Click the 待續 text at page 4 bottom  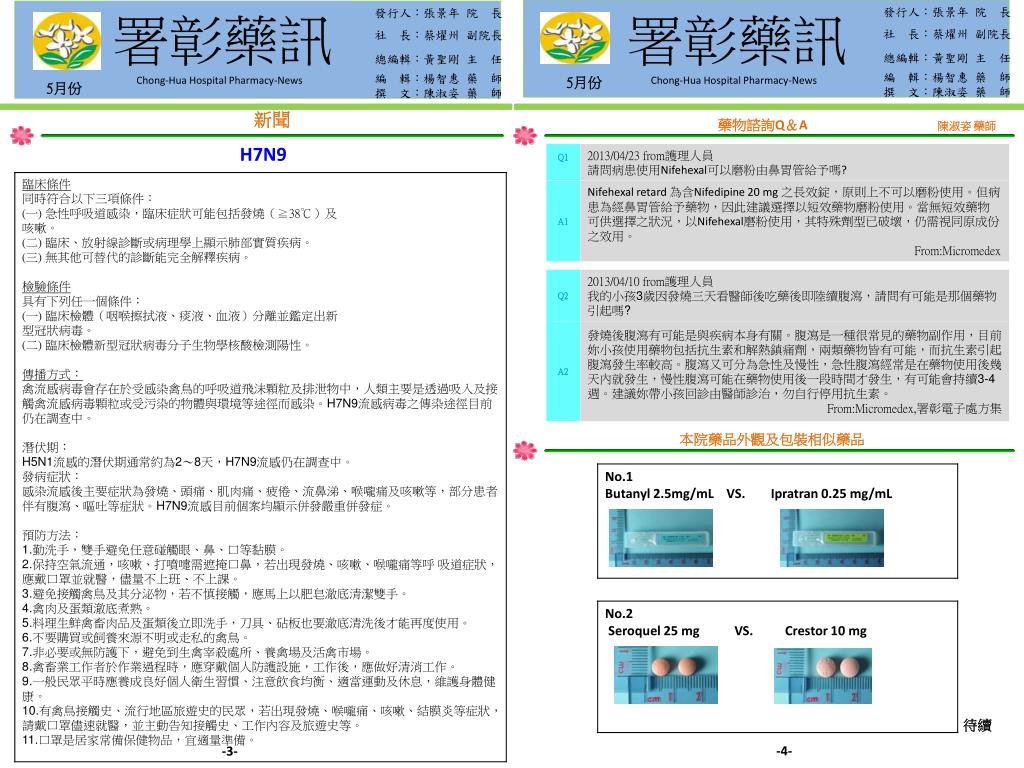[977, 725]
